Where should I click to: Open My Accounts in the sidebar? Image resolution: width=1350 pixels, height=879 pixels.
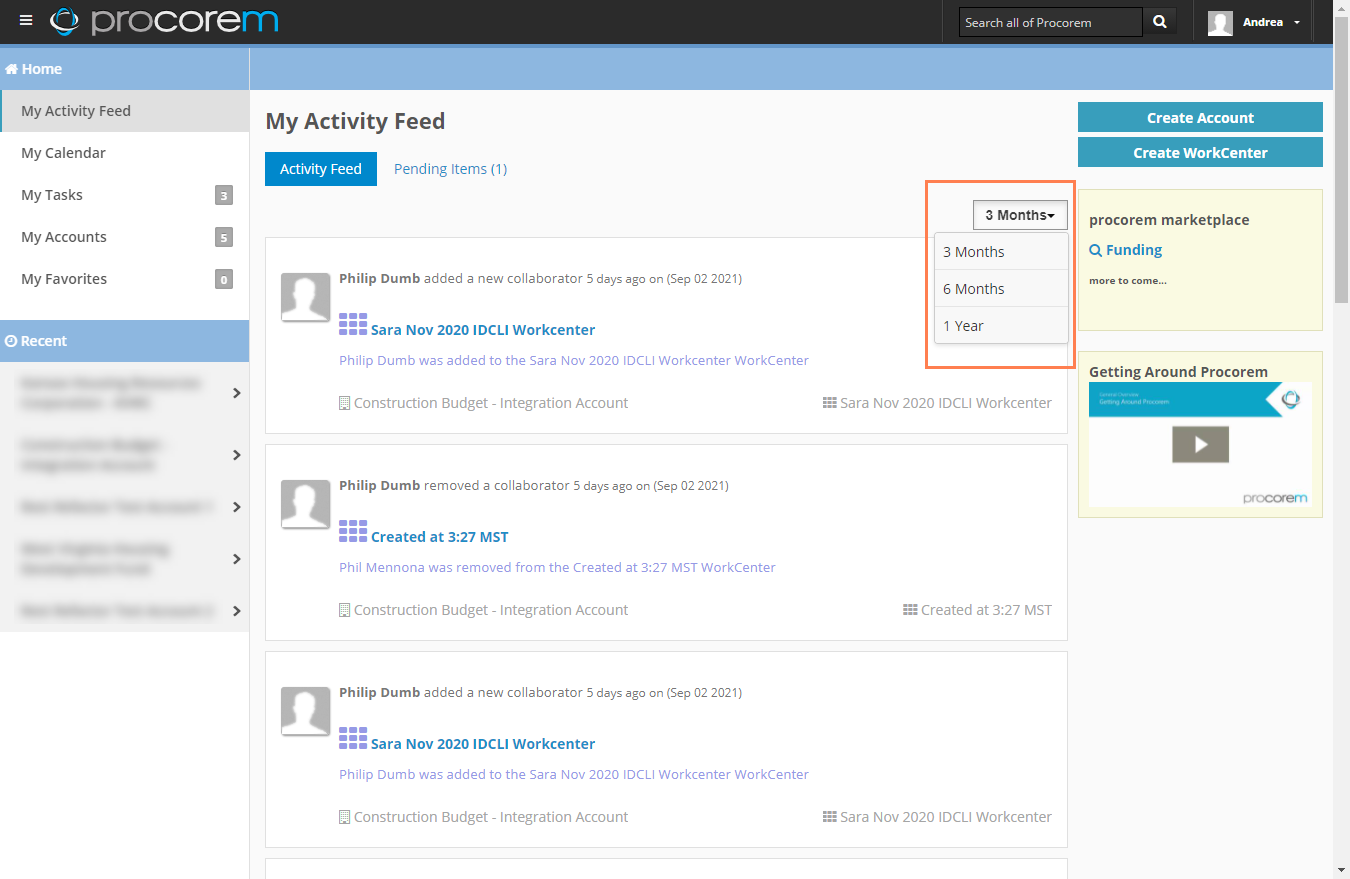[124, 237]
